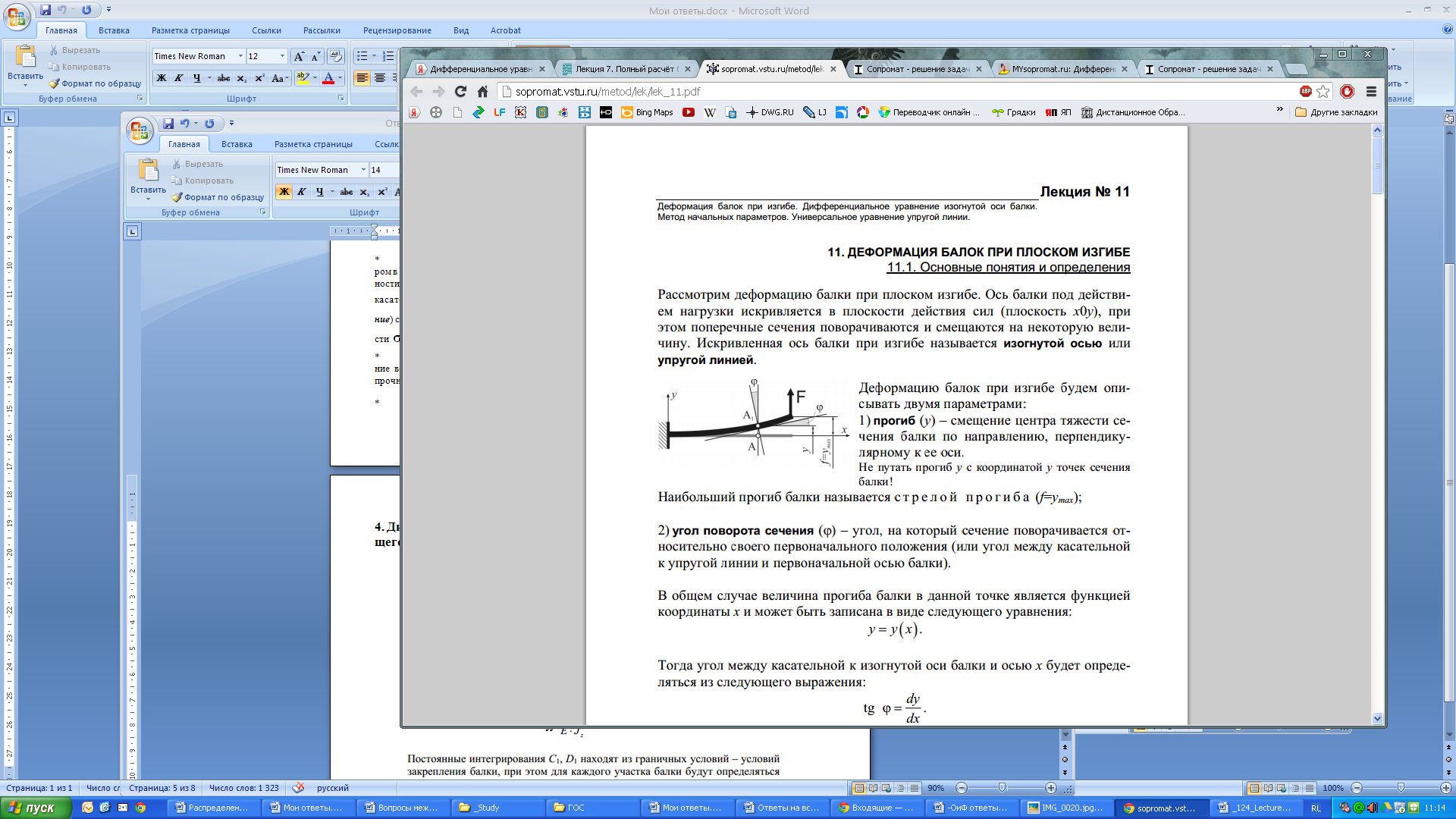Click redo arrow in second Word window toolbar
Viewport: 1456px width, 819px height.
click(x=209, y=124)
